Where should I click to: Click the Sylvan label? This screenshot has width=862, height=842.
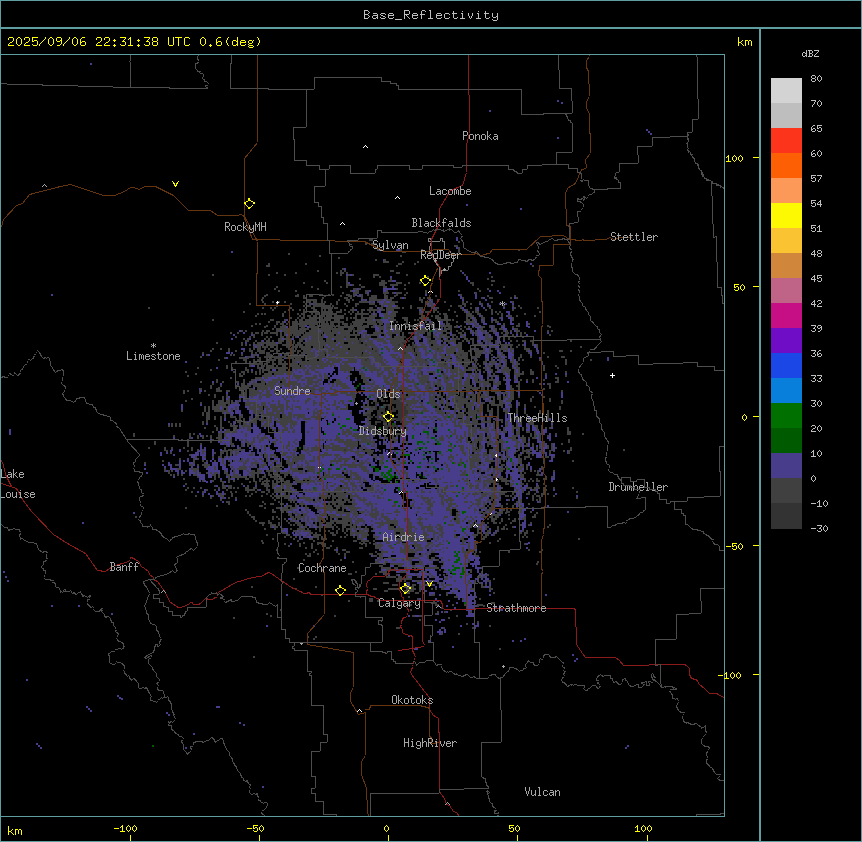(x=390, y=245)
